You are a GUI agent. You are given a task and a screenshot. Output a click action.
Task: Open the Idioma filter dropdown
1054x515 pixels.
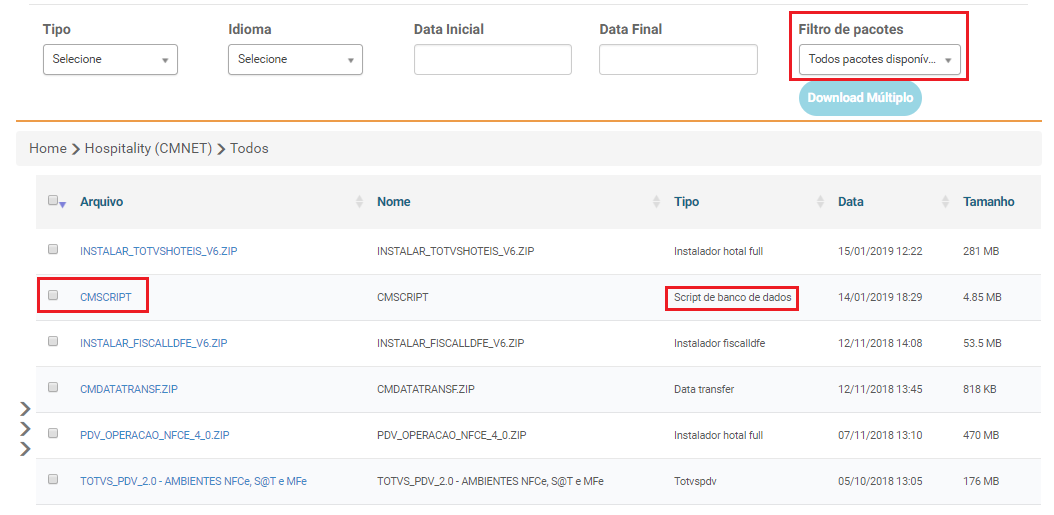click(x=296, y=59)
